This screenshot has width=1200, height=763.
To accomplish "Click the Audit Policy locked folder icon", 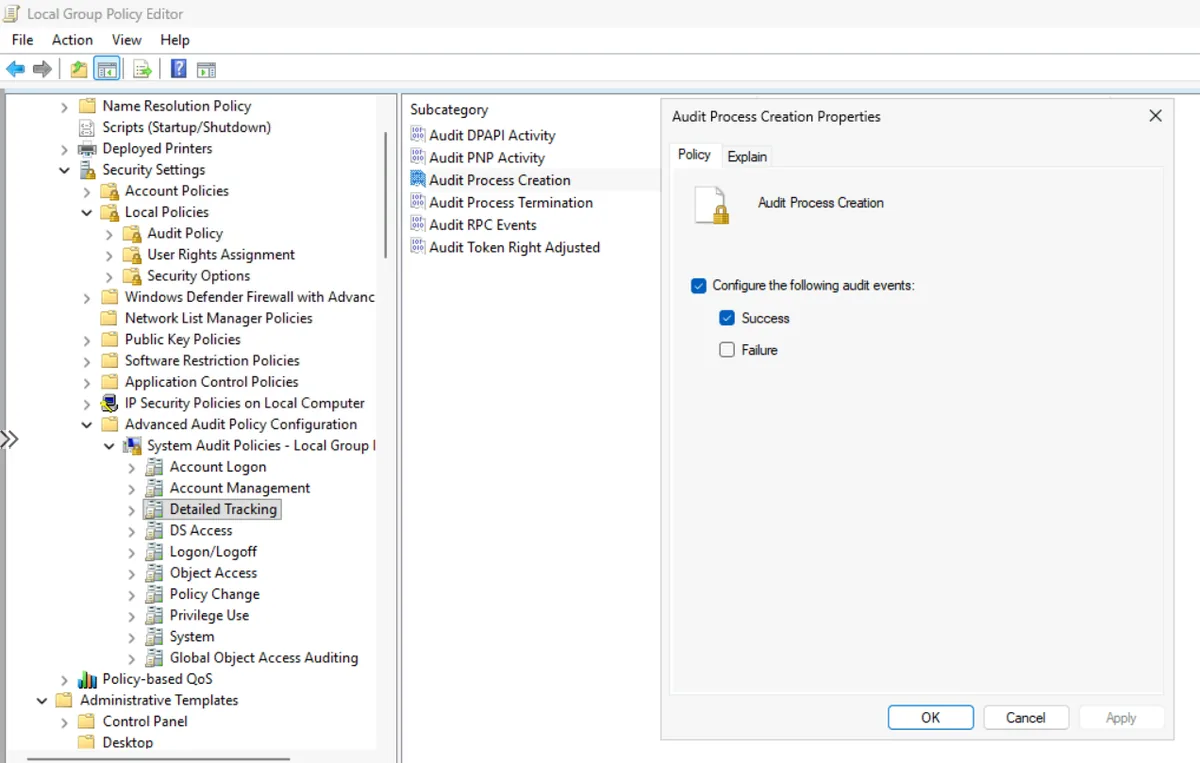I will click(x=132, y=233).
